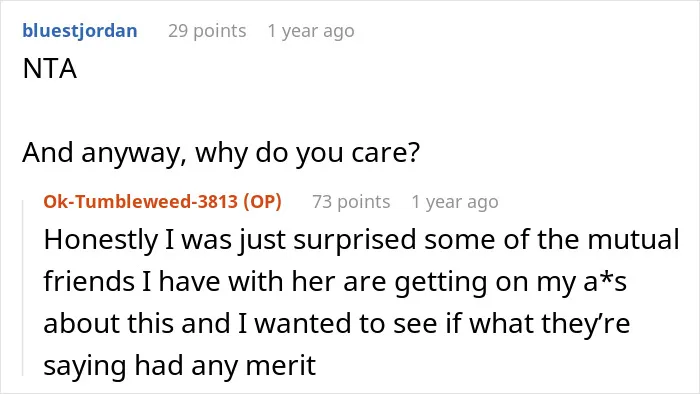Click the (OP) tag beside the username
Screen dimensions: 700x394
262,202
